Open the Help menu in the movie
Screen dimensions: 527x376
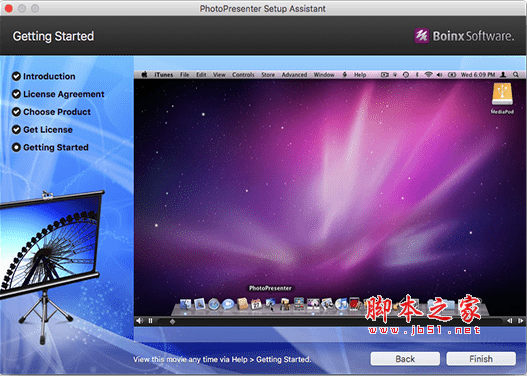[360, 75]
